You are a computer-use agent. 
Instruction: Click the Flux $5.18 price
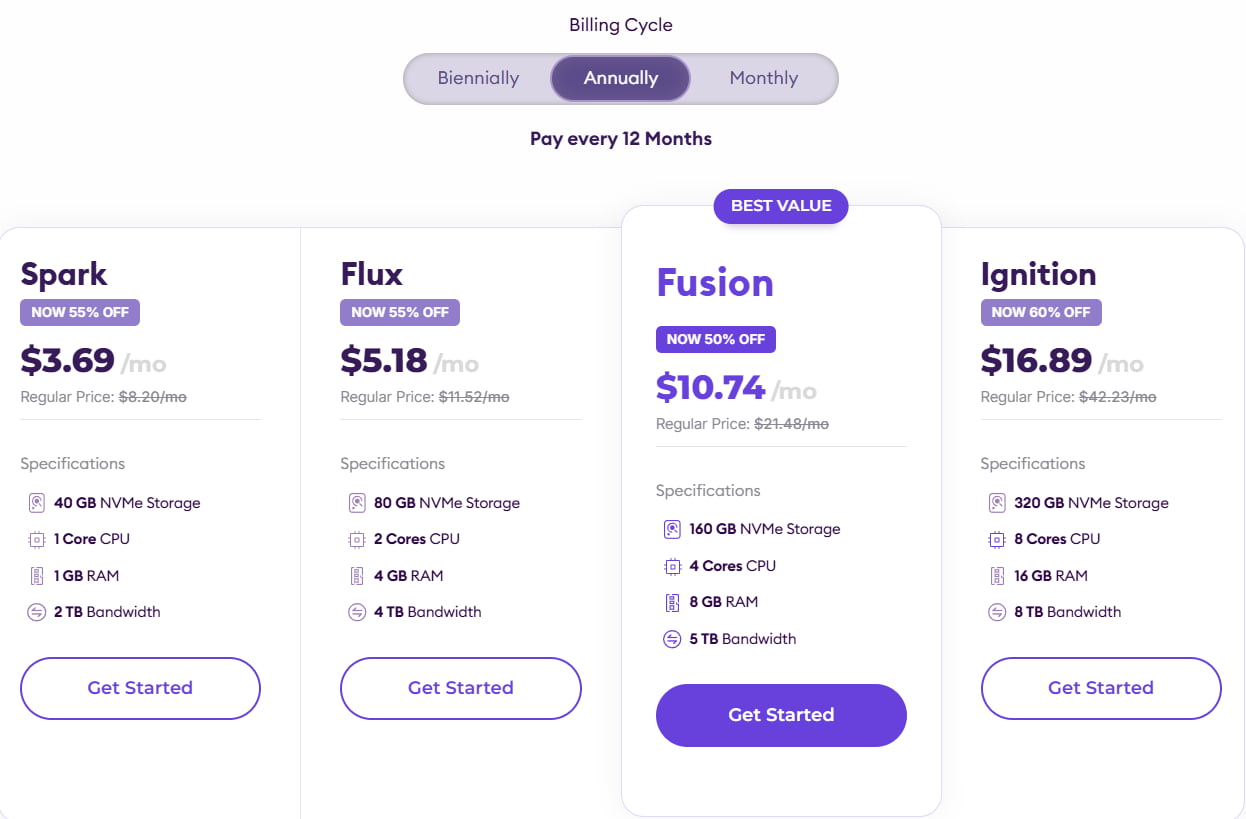384,360
